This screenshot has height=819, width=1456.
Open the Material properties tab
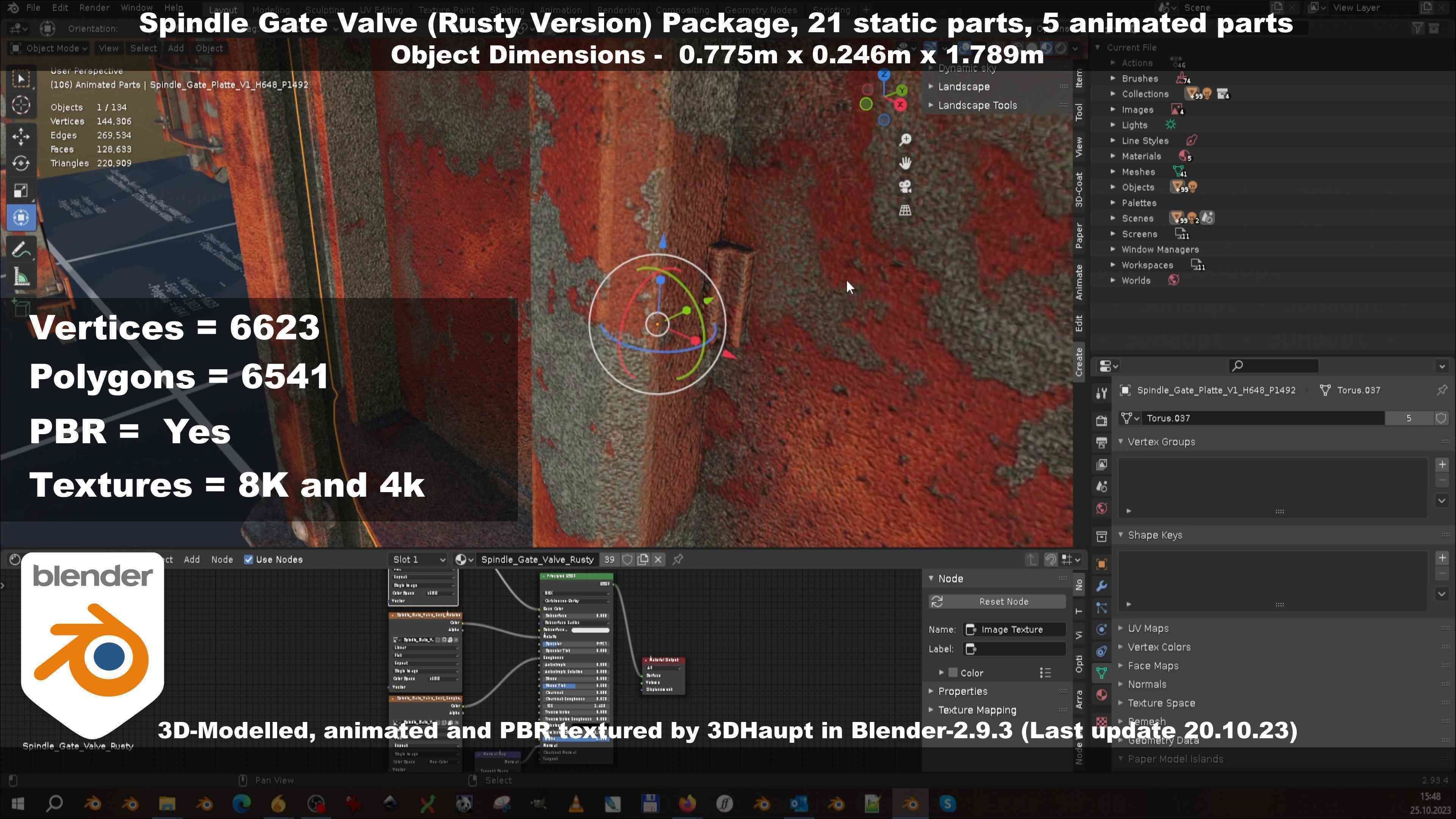[1101, 695]
